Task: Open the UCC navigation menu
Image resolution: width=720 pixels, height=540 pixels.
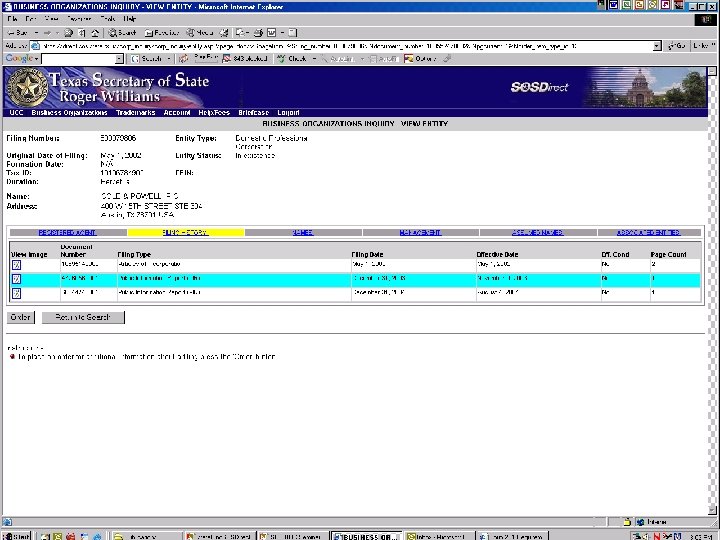Action: point(16,112)
